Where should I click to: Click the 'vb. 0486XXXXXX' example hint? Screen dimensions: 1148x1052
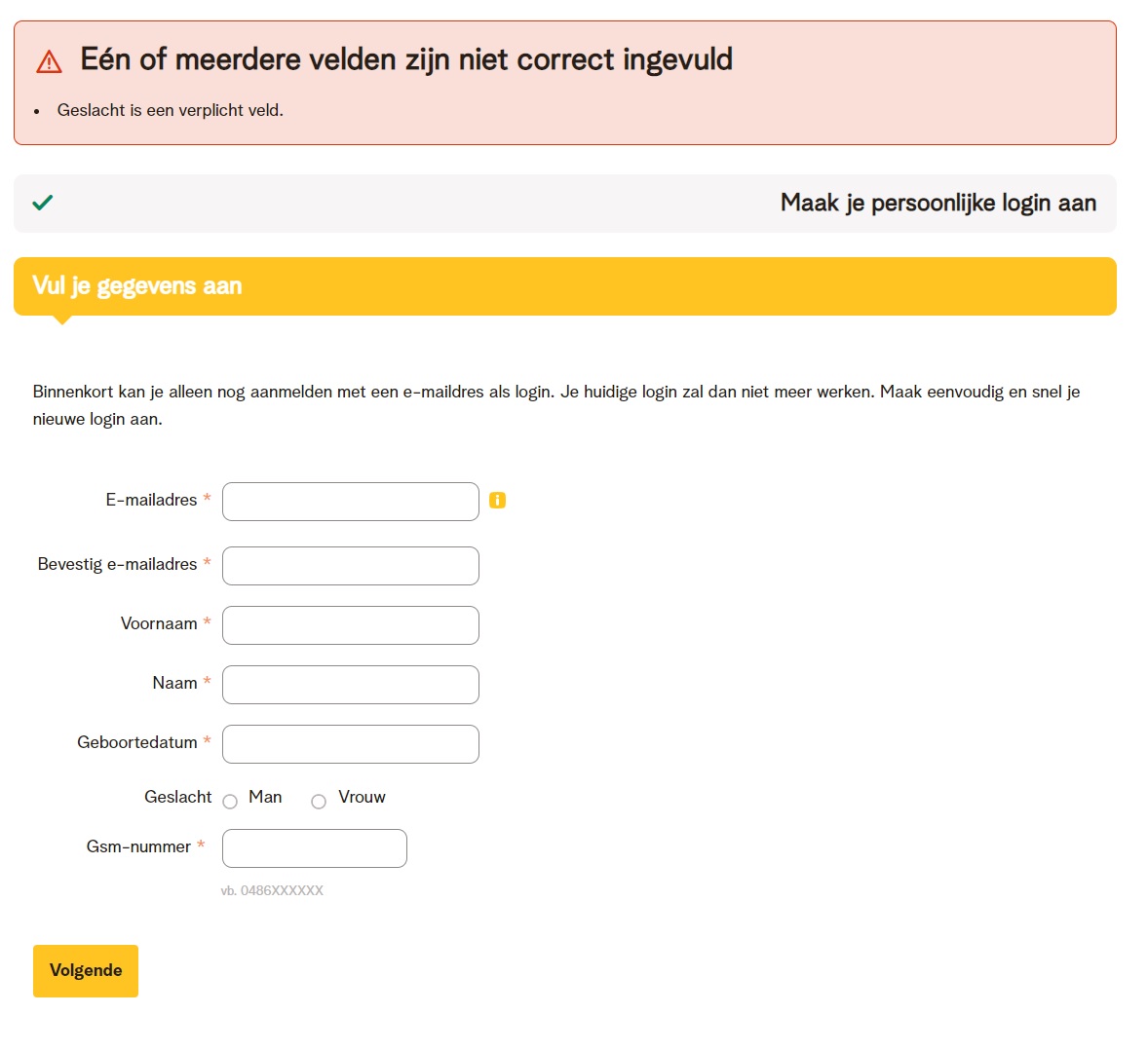pyautogui.click(x=272, y=890)
